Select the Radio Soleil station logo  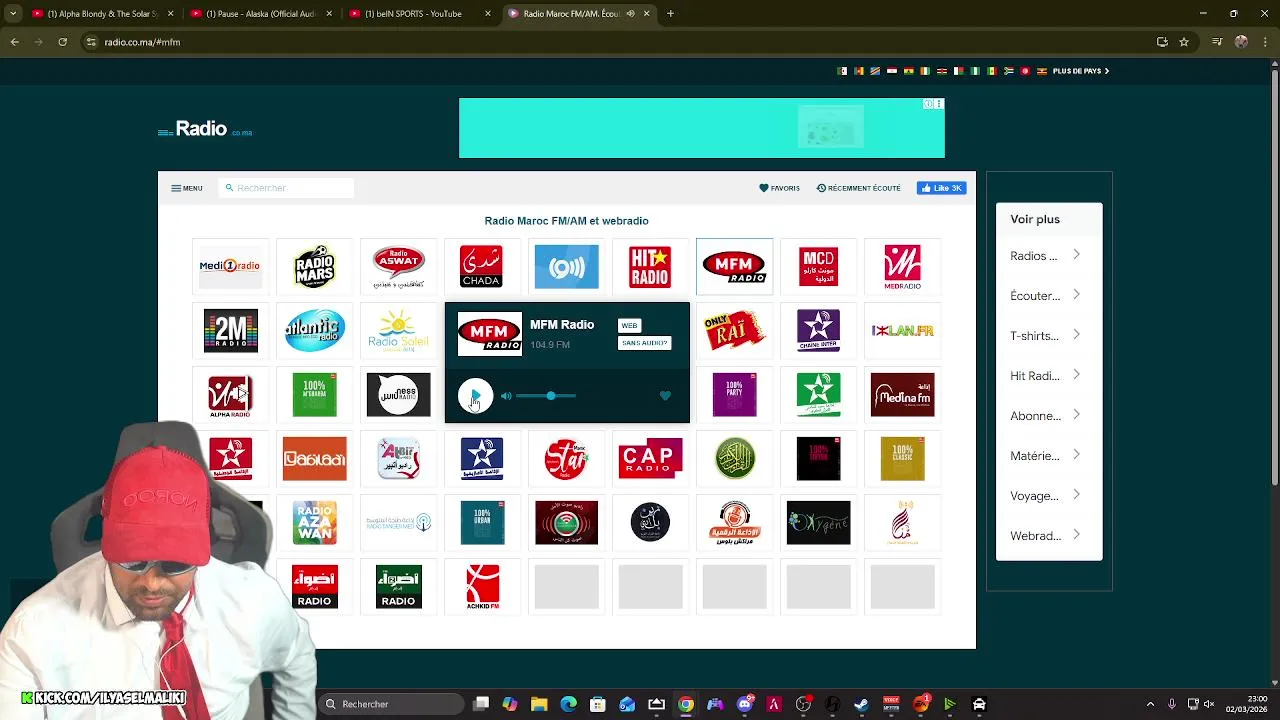[398, 331]
